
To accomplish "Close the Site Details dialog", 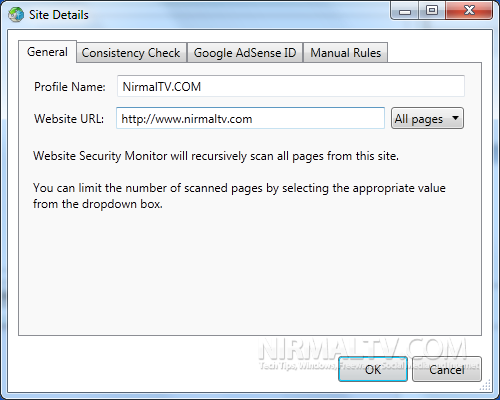I will coord(469,11).
